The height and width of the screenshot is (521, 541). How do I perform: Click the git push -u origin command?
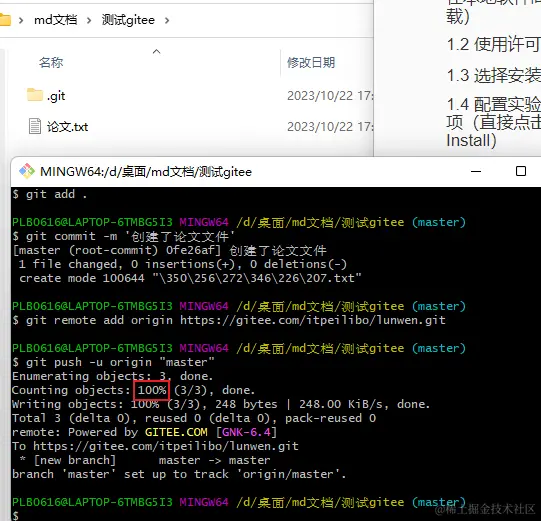[x=114, y=362]
